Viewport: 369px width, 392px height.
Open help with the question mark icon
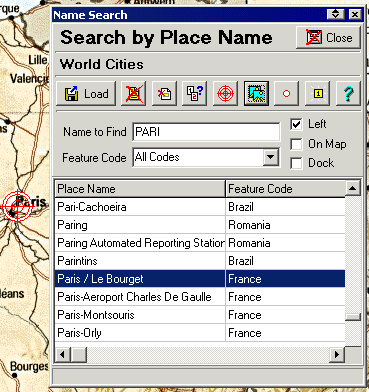[x=348, y=94]
